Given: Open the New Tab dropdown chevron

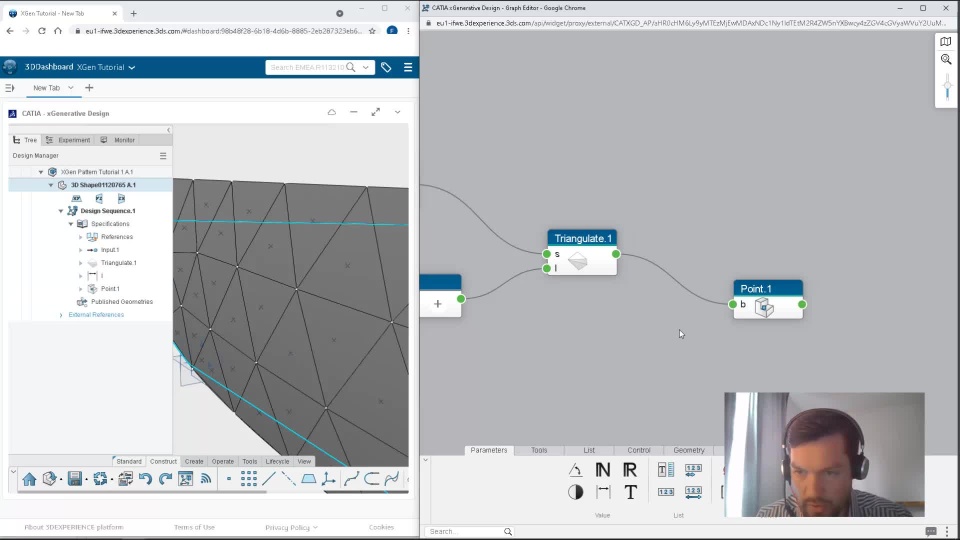Looking at the screenshot, I should [70, 88].
